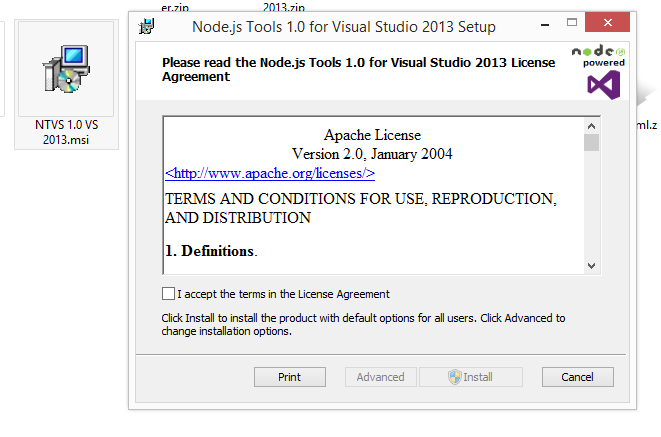The height and width of the screenshot is (437, 661).
Task: Cancel the Node.js Tools setup
Action: [577, 377]
